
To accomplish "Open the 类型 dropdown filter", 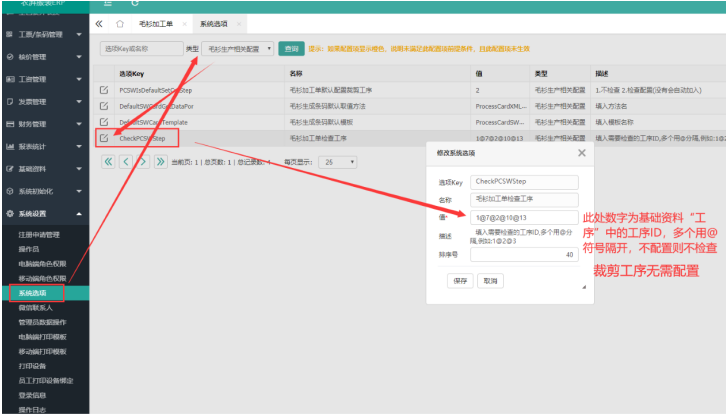I will click(x=238, y=48).
